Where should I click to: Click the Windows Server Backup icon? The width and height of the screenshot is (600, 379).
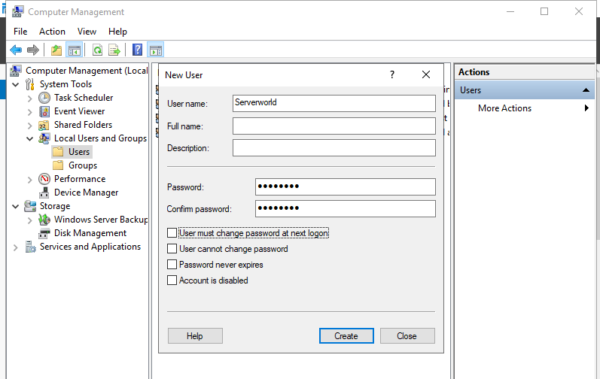[x=44, y=220]
